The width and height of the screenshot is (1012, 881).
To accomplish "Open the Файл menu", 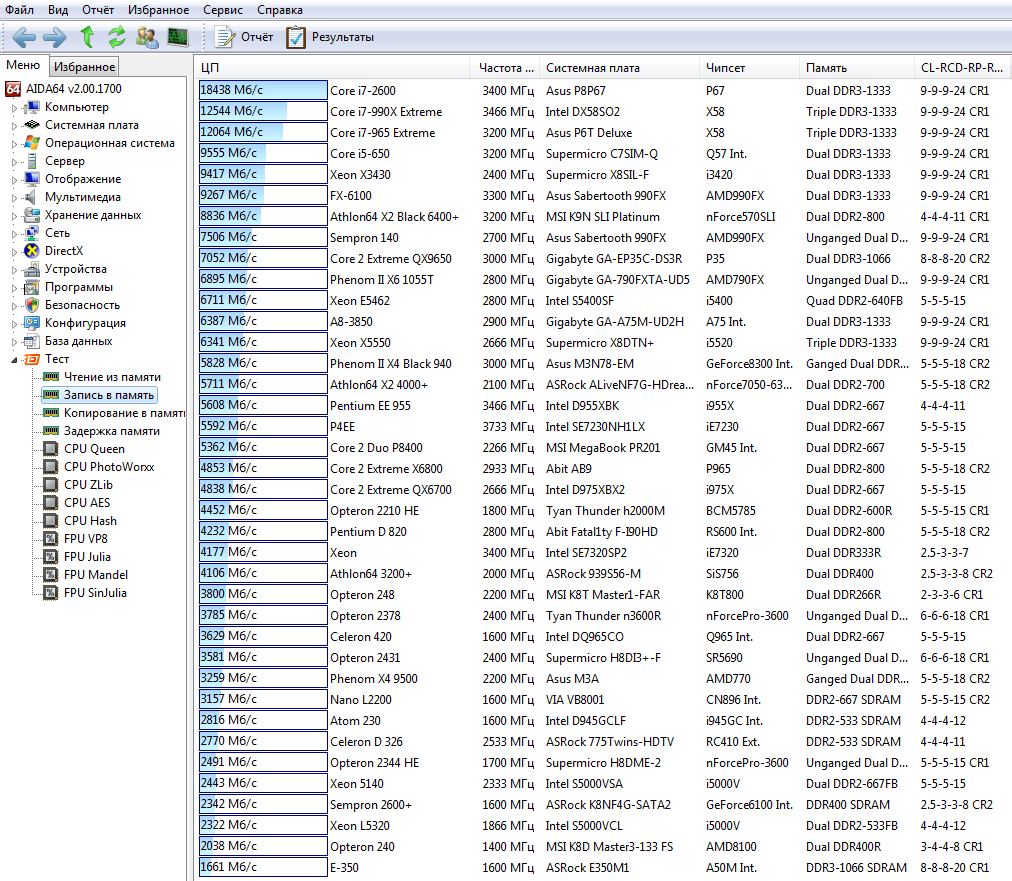I will click(19, 10).
